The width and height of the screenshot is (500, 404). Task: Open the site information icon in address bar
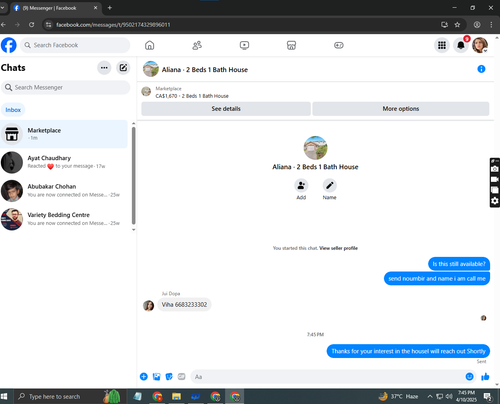[49, 25]
